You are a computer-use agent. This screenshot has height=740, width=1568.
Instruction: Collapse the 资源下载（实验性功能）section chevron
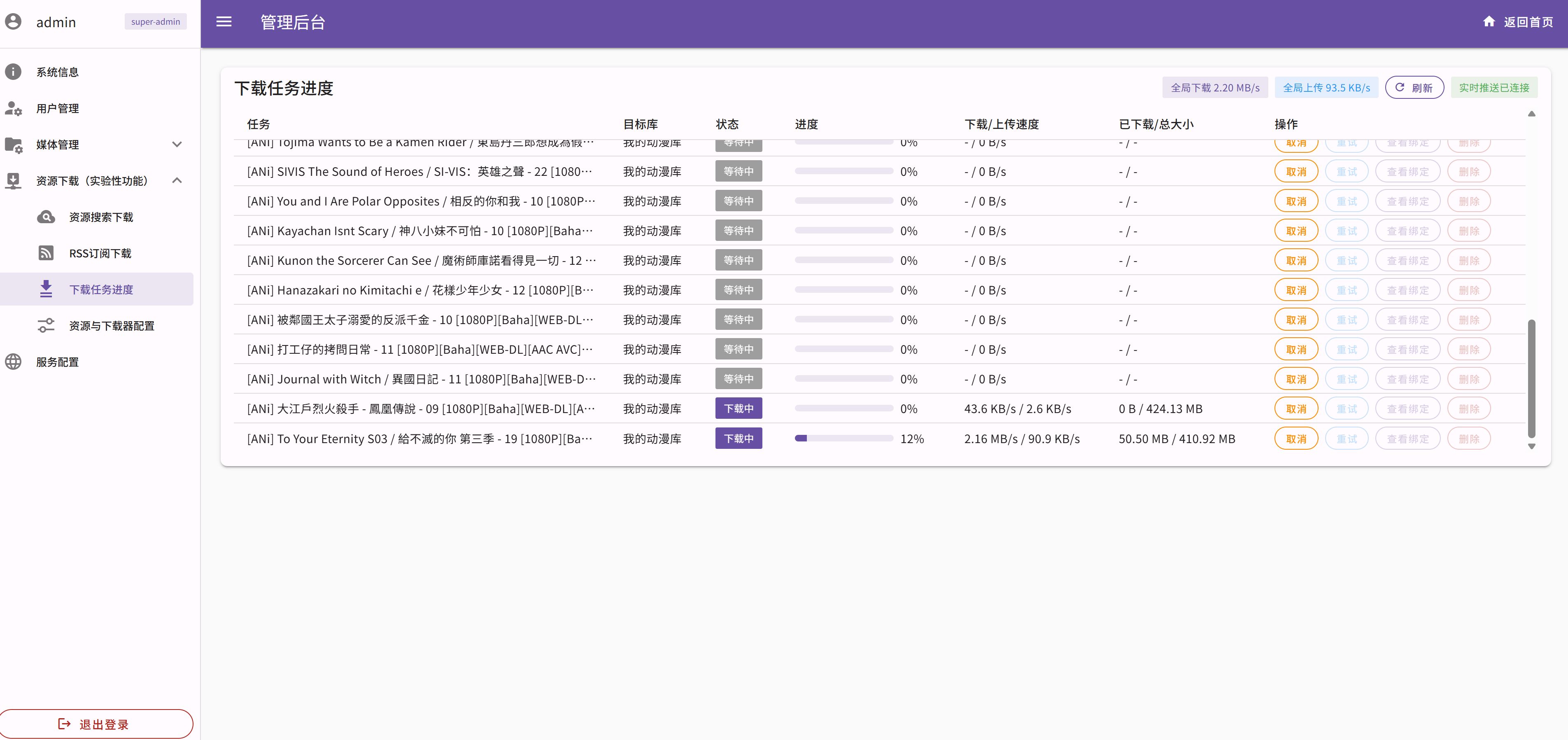pyautogui.click(x=177, y=181)
